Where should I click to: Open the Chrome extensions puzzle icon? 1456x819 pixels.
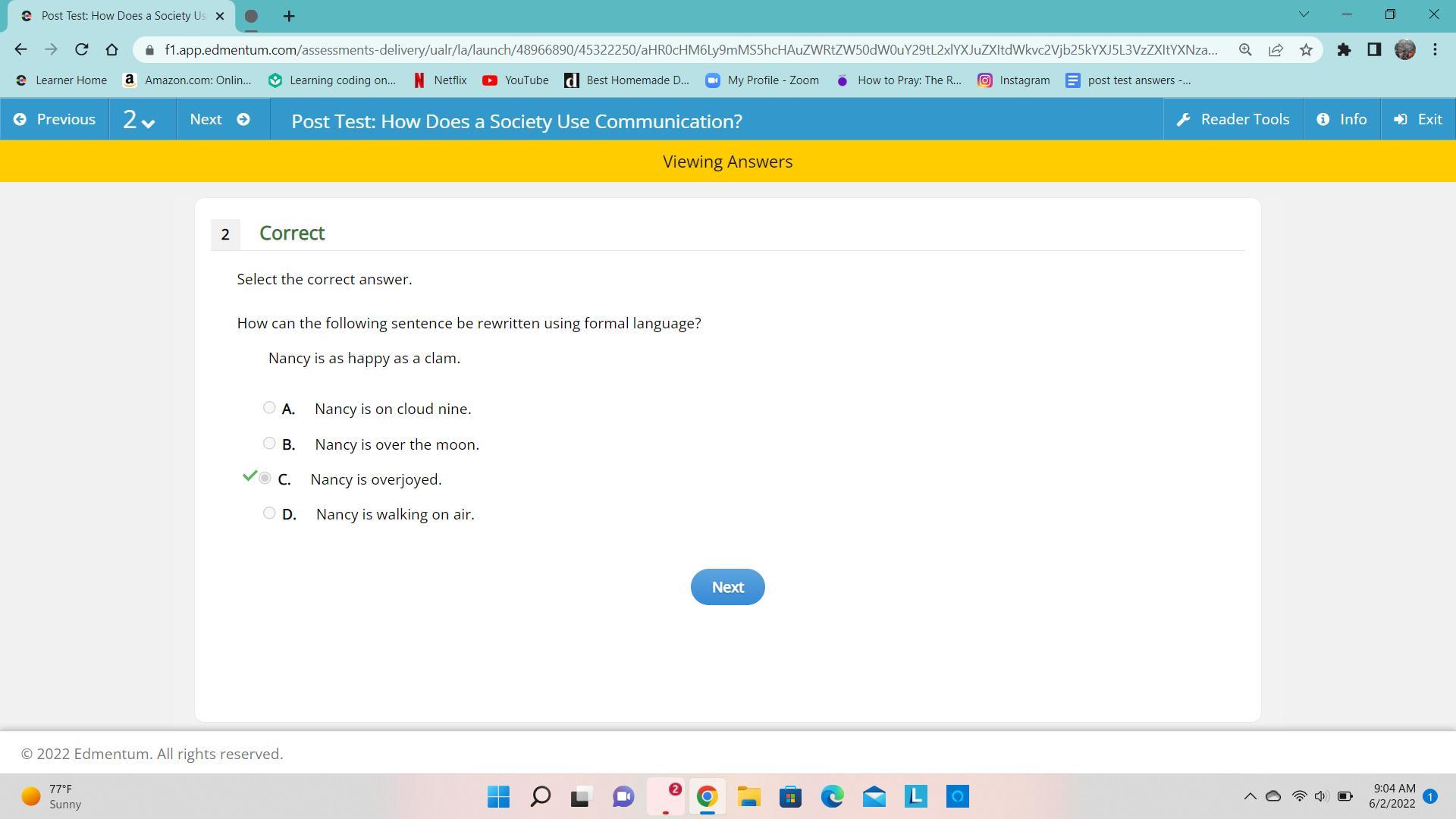pyautogui.click(x=1344, y=50)
